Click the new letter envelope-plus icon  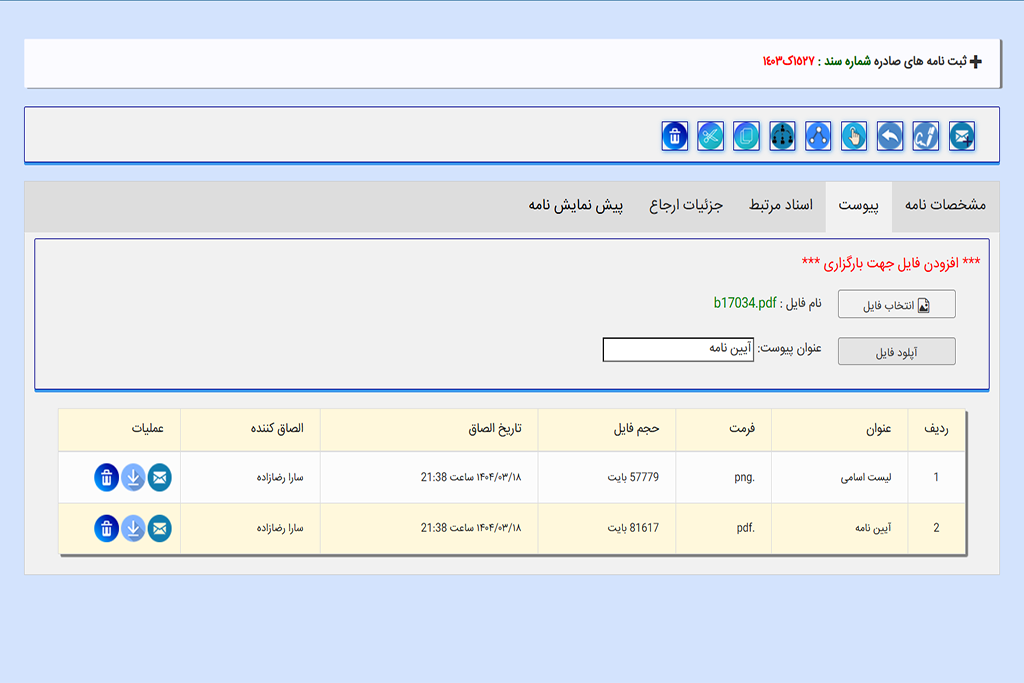(962, 136)
